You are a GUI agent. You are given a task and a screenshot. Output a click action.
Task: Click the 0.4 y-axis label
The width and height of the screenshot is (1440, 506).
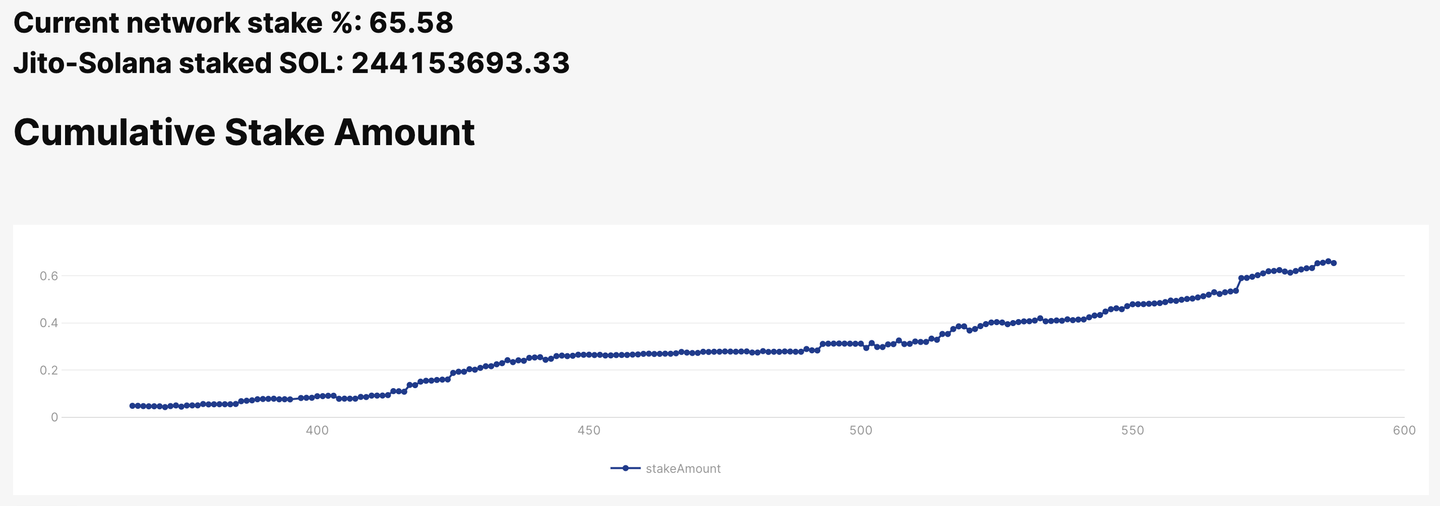(x=50, y=323)
